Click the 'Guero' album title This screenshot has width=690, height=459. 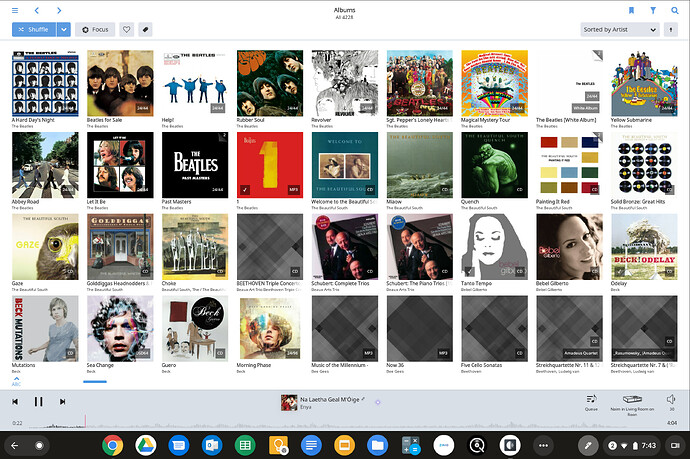point(169,365)
